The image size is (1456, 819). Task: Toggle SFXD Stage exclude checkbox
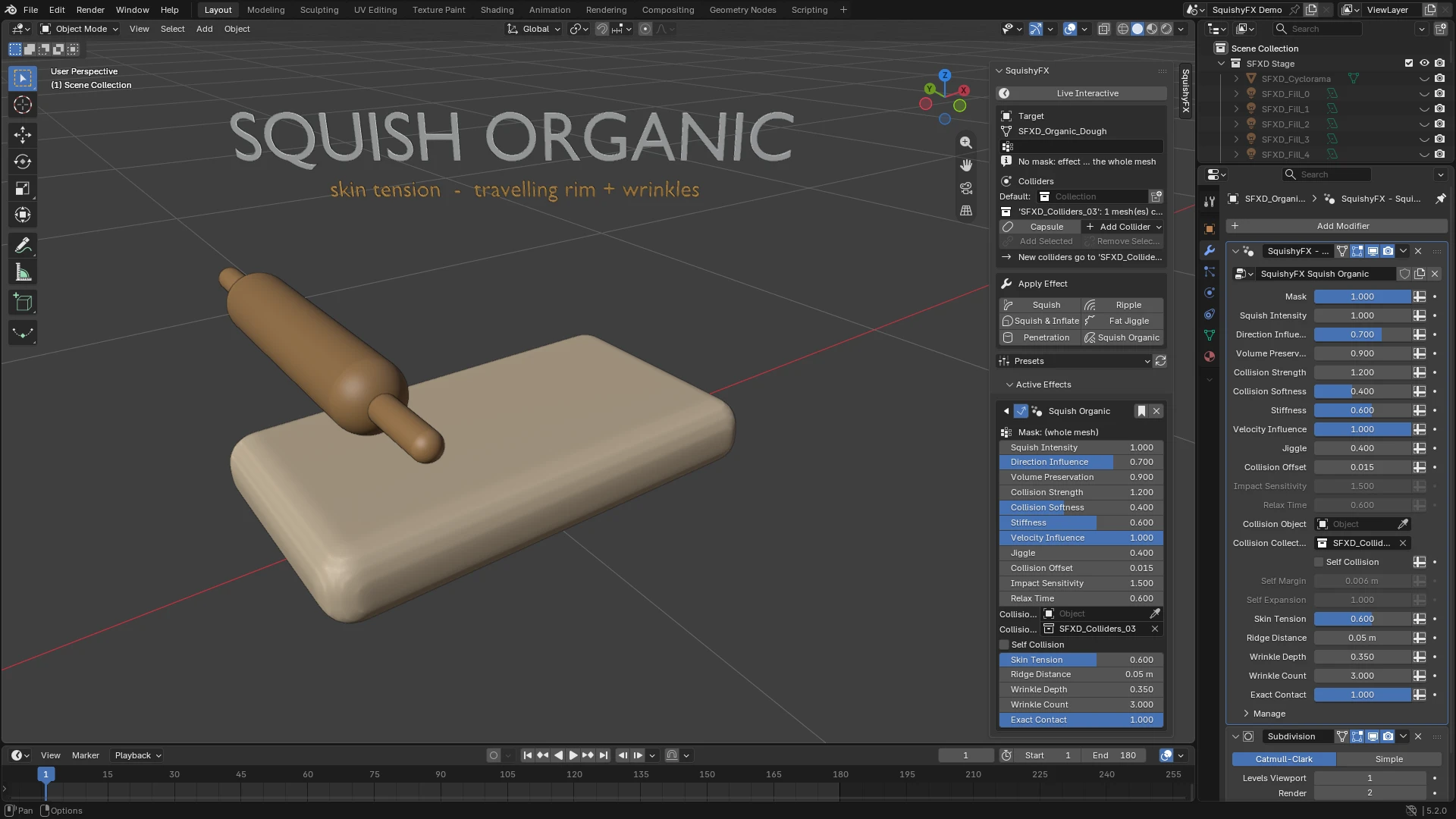[x=1409, y=64]
